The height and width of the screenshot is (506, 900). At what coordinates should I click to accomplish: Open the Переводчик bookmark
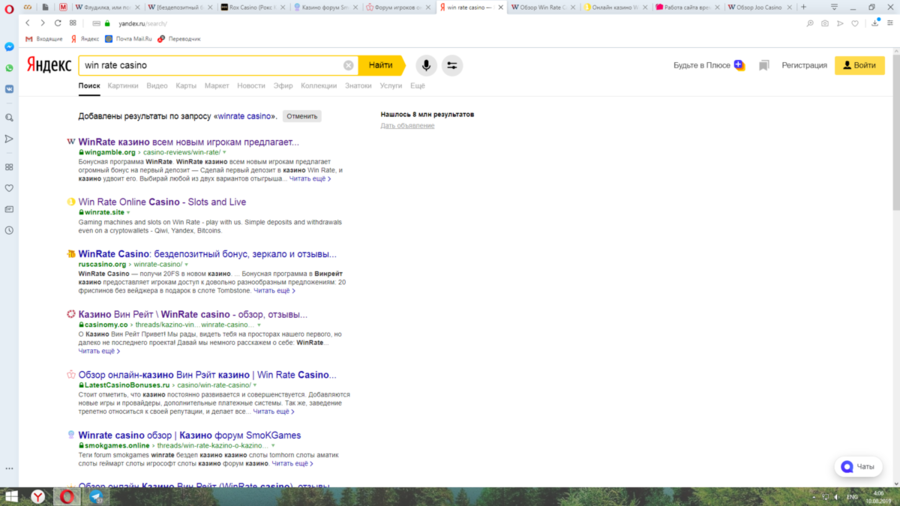tap(179, 39)
